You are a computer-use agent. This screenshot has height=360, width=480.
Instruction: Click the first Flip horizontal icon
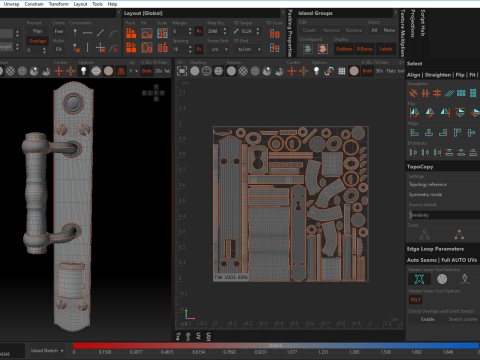click(x=414, y=113)
